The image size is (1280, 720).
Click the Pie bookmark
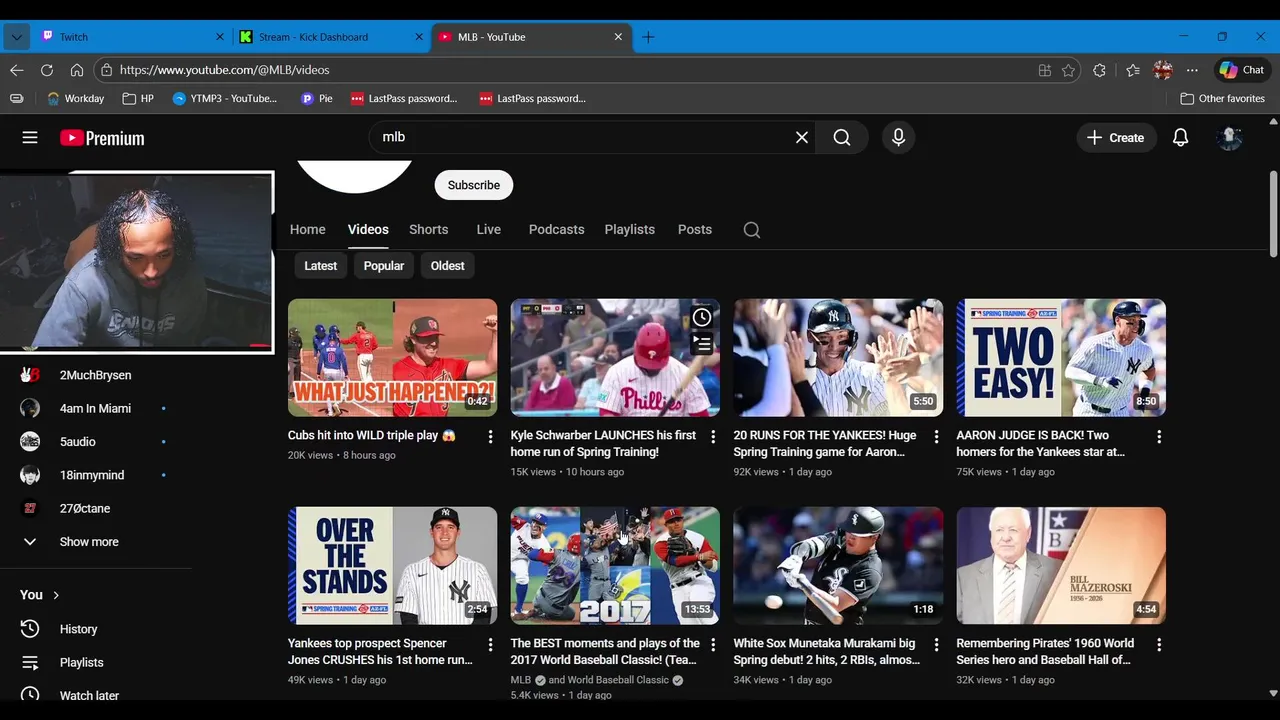tap(317, 98)
